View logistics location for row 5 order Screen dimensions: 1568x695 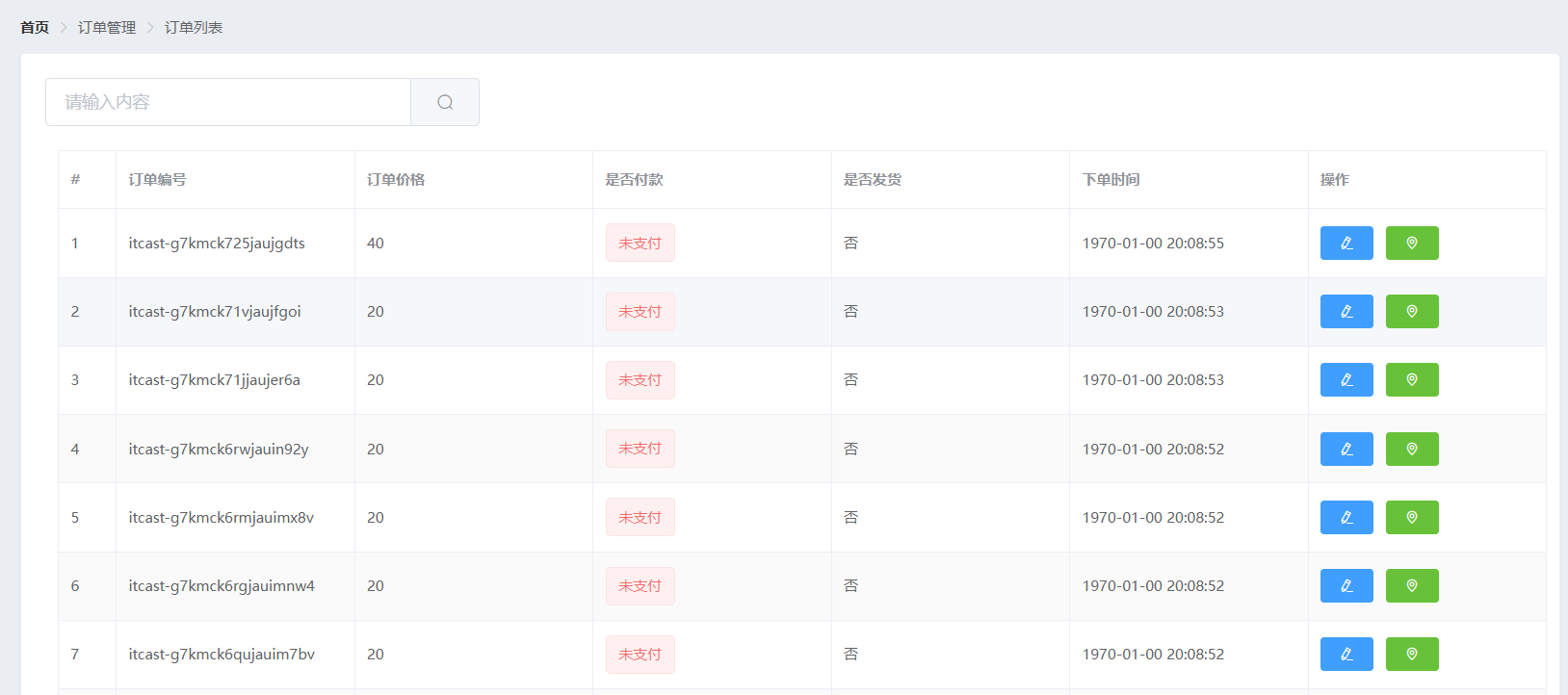[1411, 518]
